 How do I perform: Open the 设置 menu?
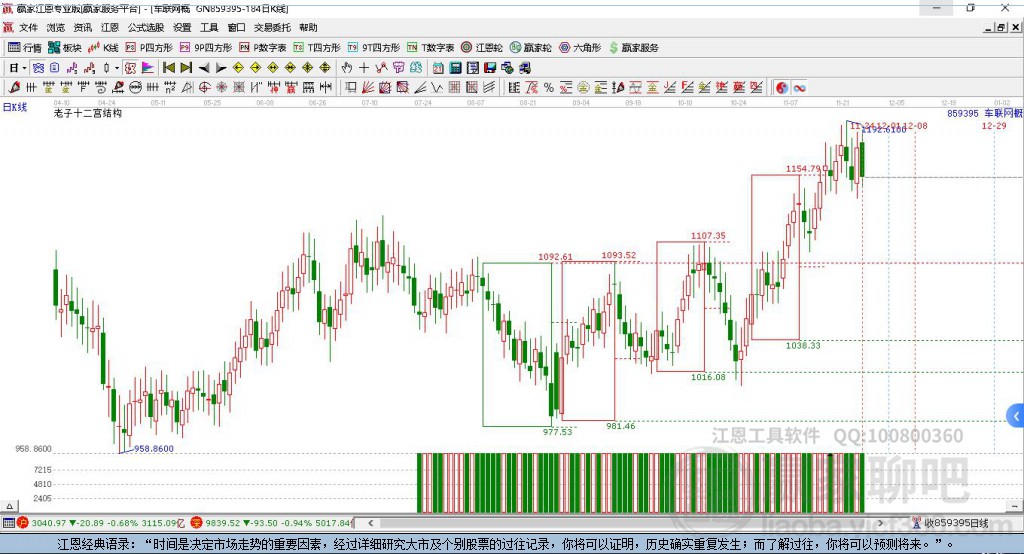click(182, 27)
